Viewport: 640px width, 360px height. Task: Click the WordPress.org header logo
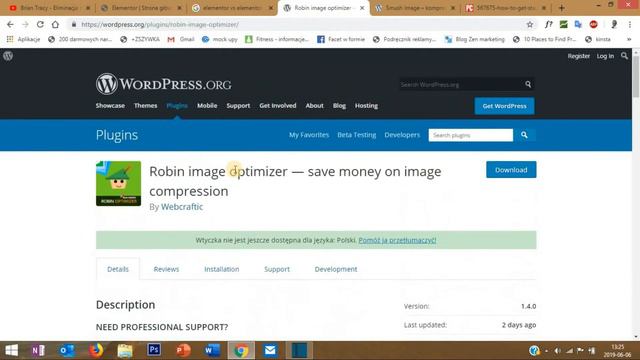164,84
